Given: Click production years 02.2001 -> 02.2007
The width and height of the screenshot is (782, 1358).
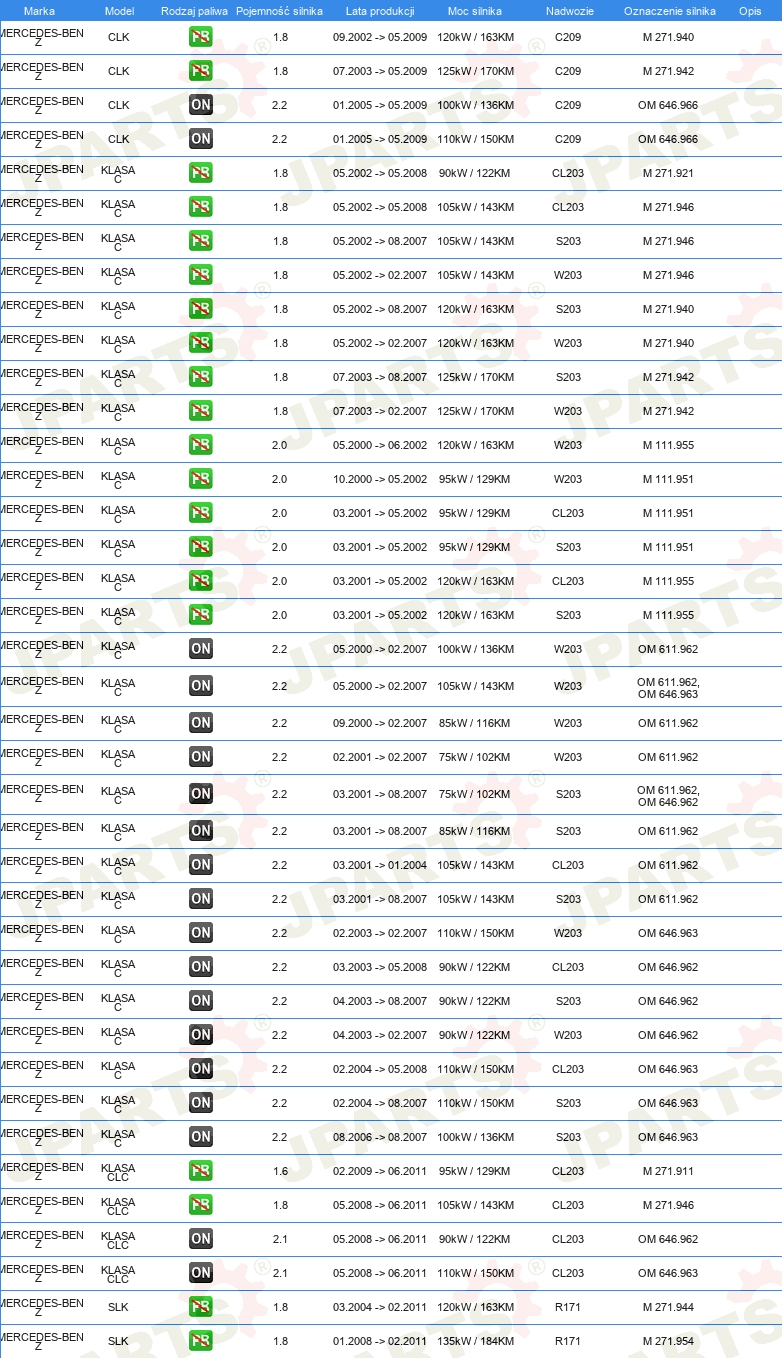Looking at the screenshot, I should tap(380, 757).
